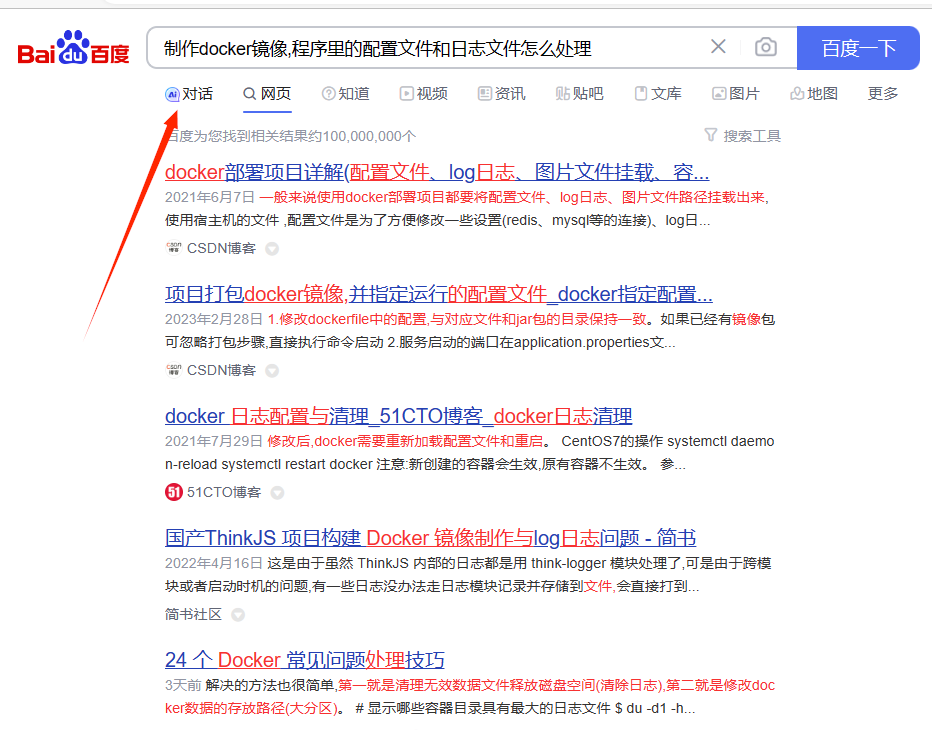
Task: Open the 地图 tab
Action: (814, 94)
